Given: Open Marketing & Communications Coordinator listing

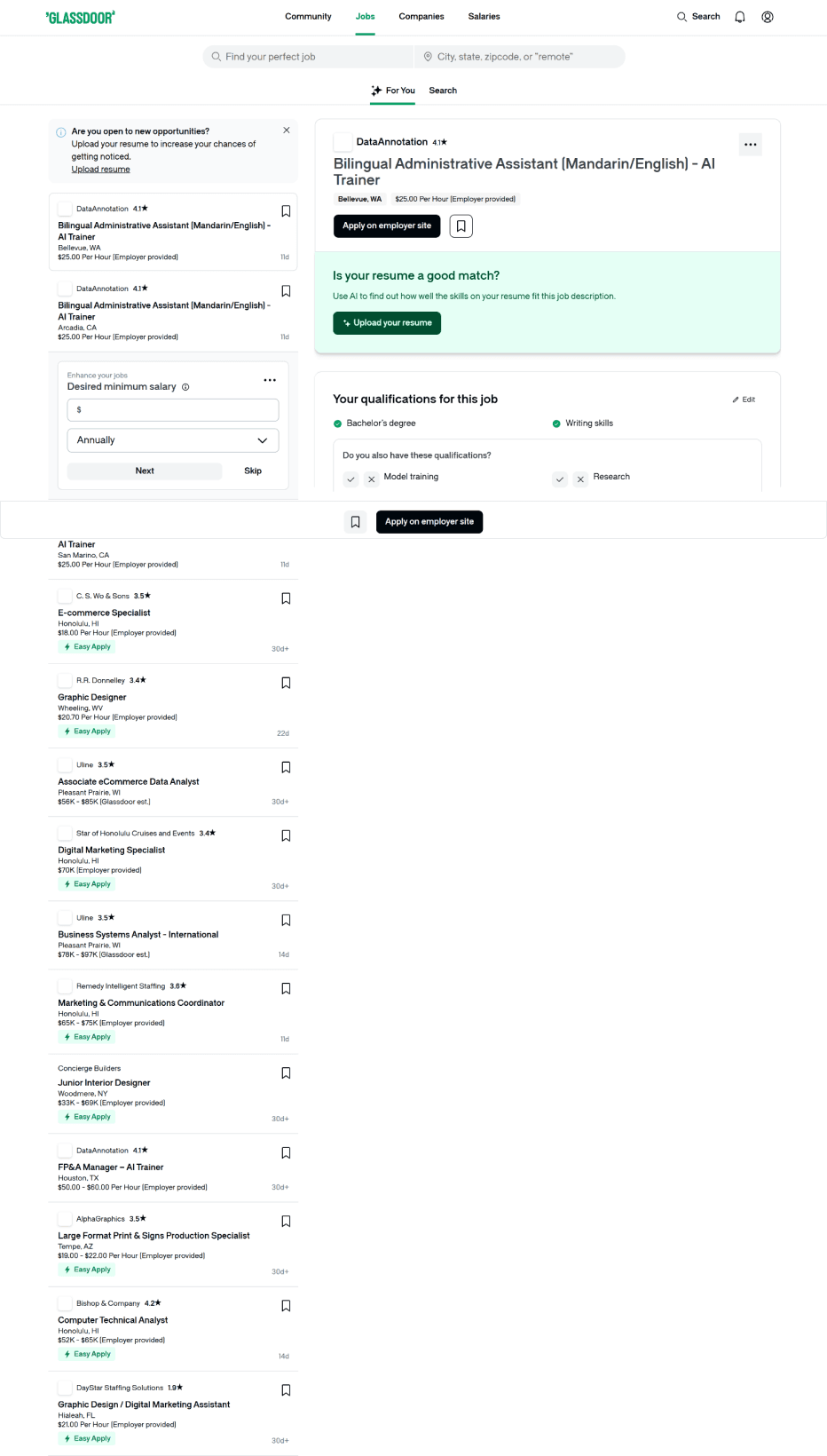Looking at the screenshot, I should [141, 1002].
